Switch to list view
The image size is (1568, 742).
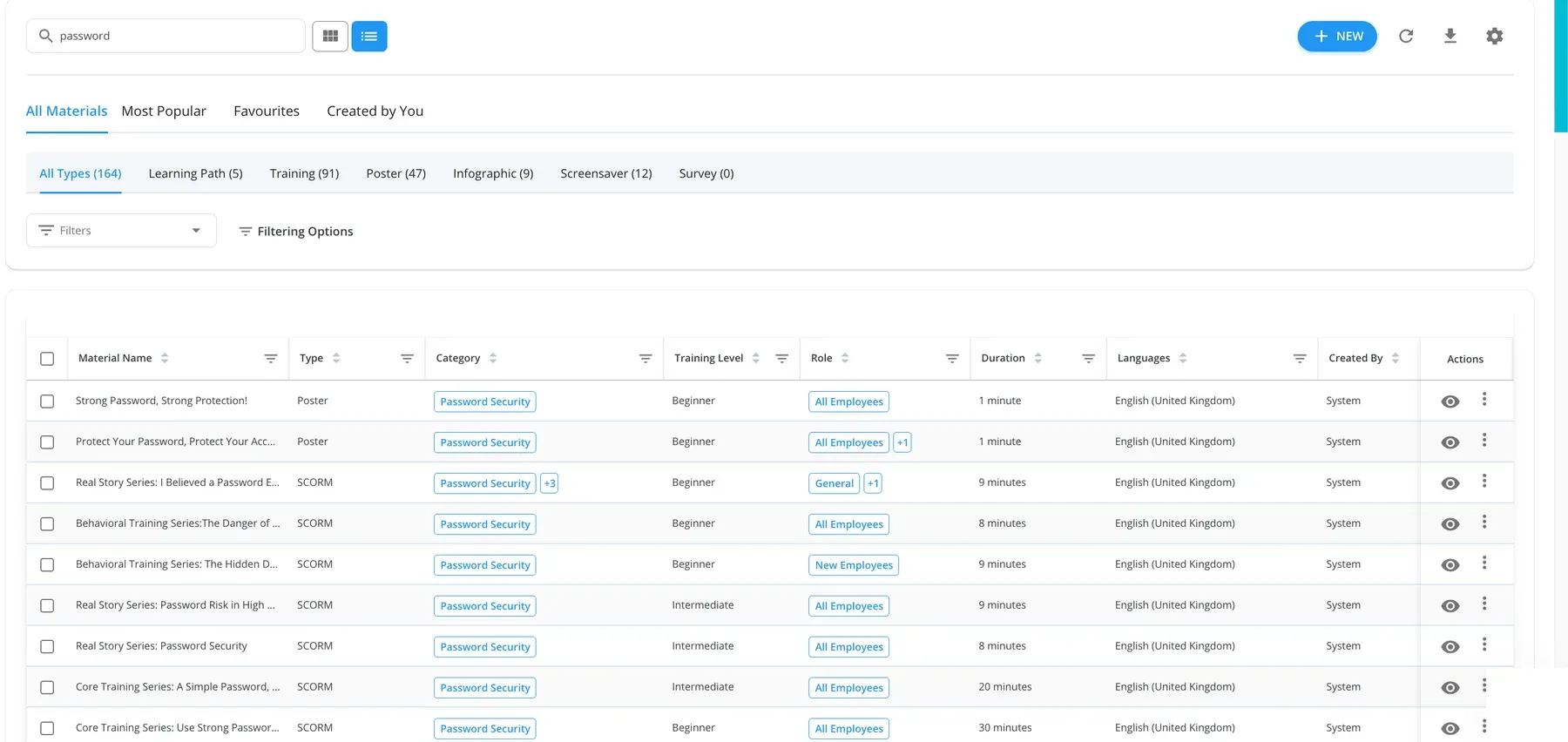(x=369, y=36)
